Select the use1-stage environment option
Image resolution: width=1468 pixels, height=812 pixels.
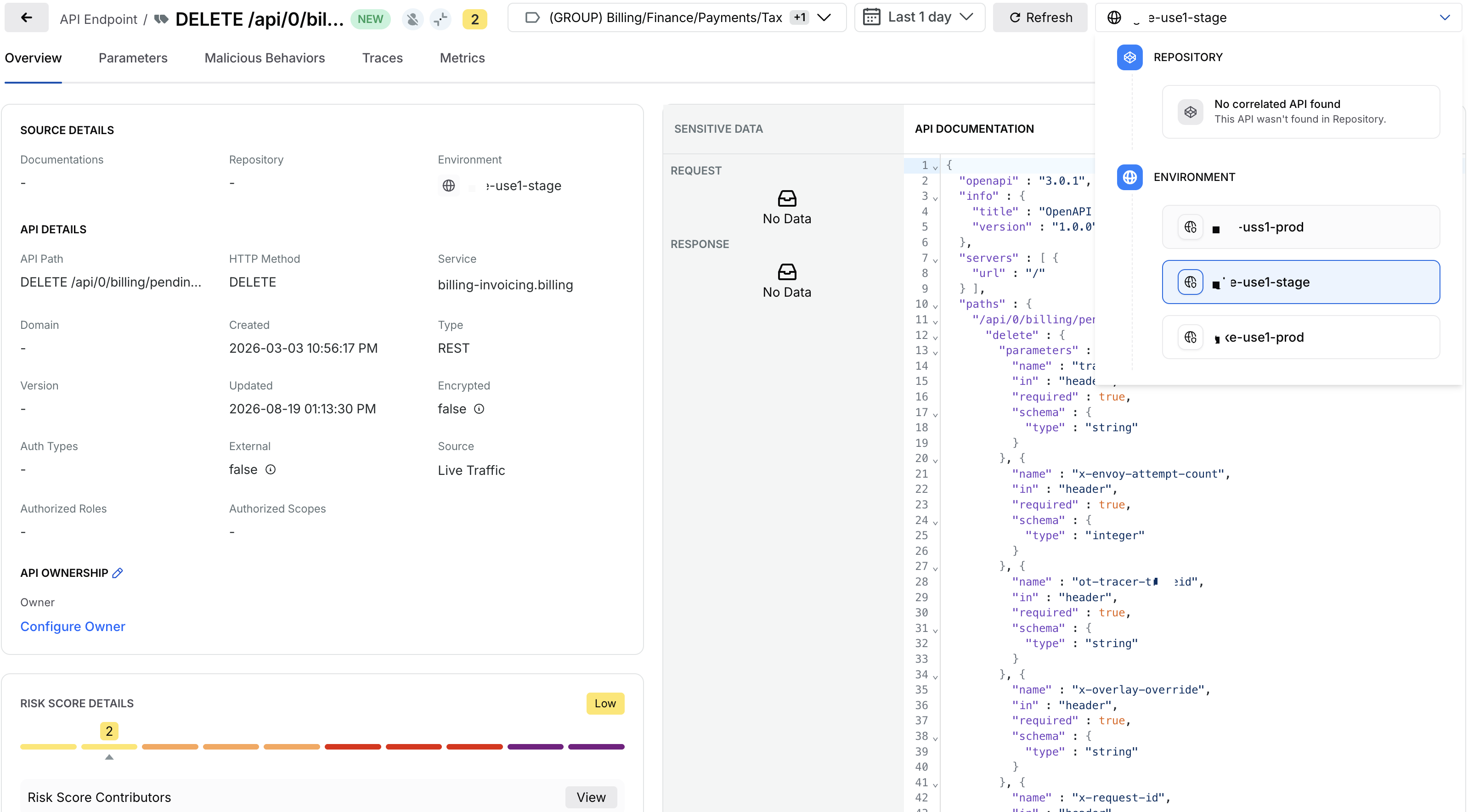tap(1301, 282)
